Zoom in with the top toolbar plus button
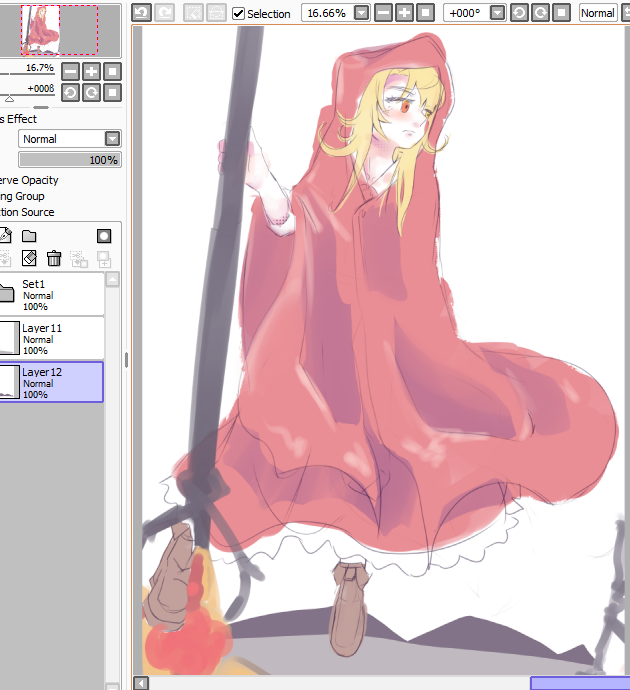The image size is (630, 690). (x=404, y=13)
